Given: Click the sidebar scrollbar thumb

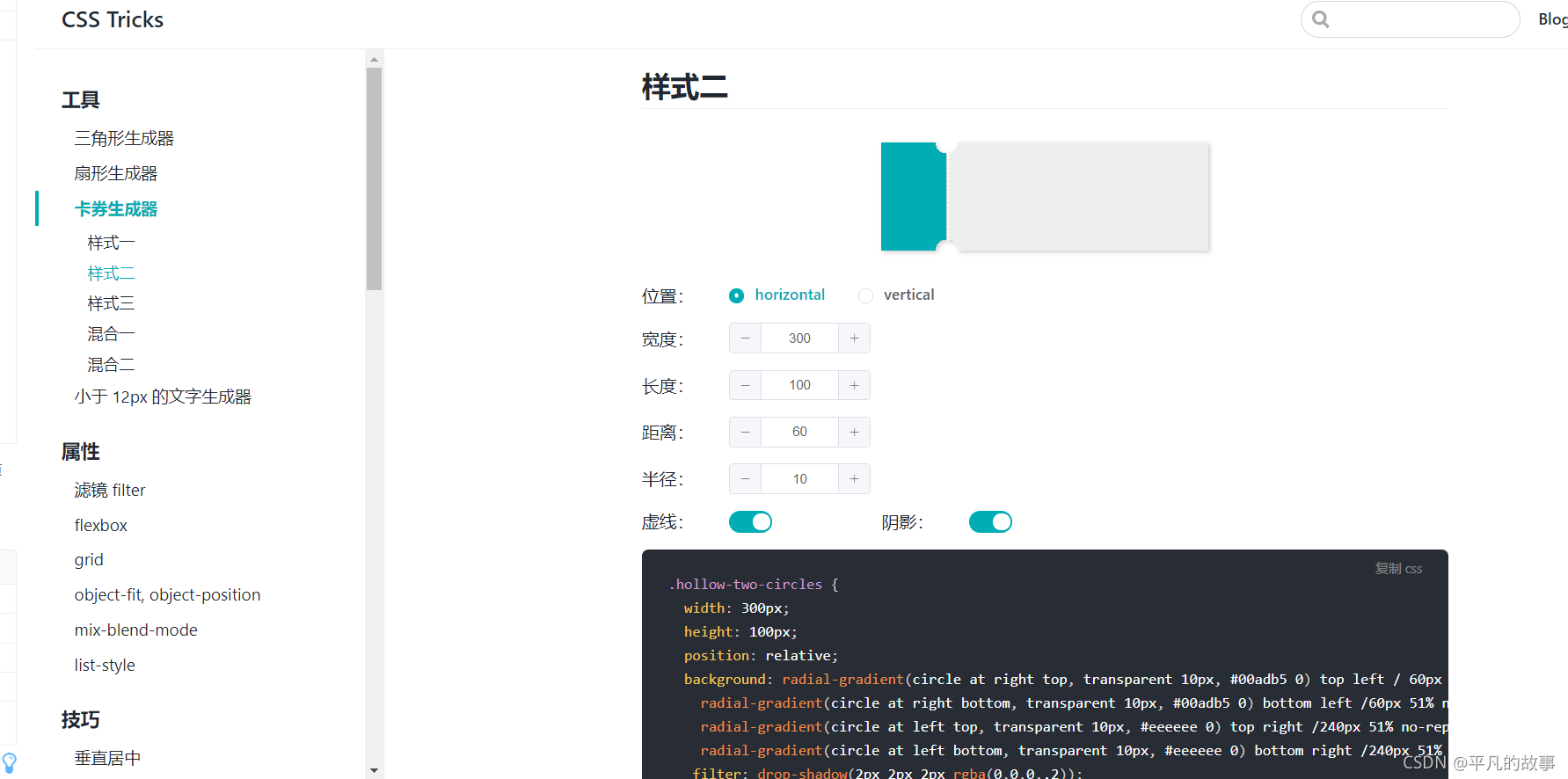Looking at the screenshot, I should click(x=375, y=179).
